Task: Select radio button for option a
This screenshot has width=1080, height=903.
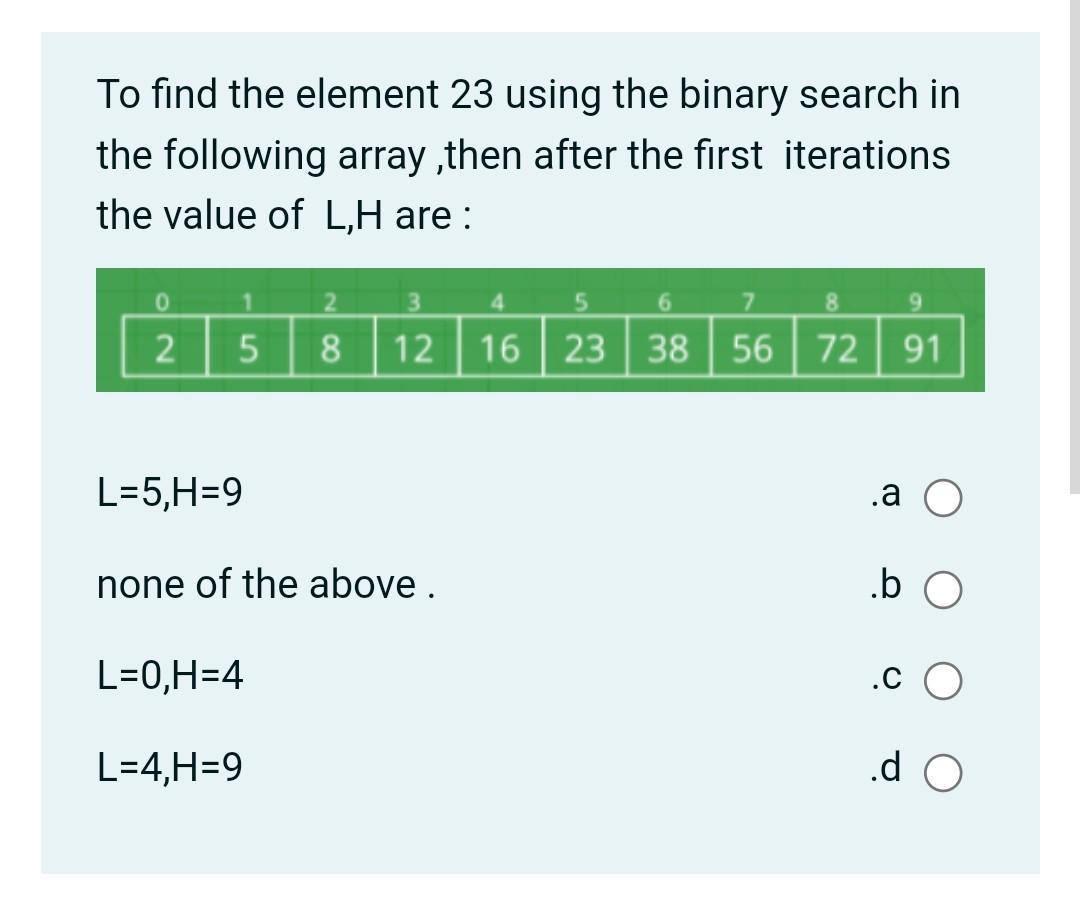Action: pyautogui.click(x=941, y=496)
